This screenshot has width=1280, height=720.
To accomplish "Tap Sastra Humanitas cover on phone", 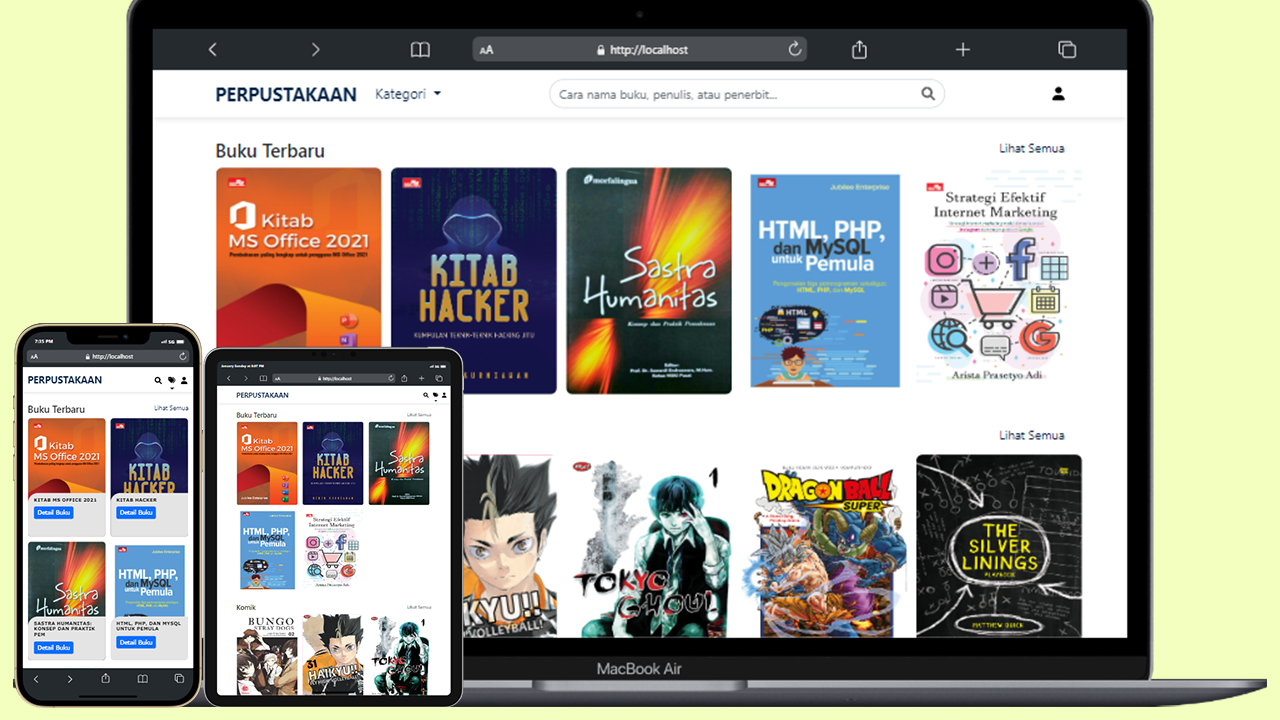I will click(x=67, y=580).
